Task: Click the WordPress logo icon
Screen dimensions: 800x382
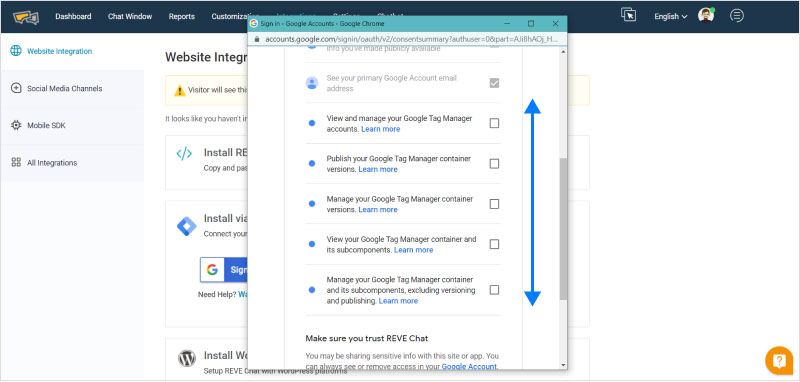Action: pos(187,359)
